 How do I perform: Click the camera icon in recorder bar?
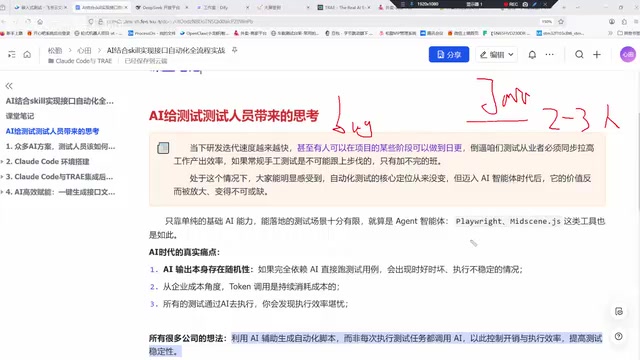[x=525, y=4]
